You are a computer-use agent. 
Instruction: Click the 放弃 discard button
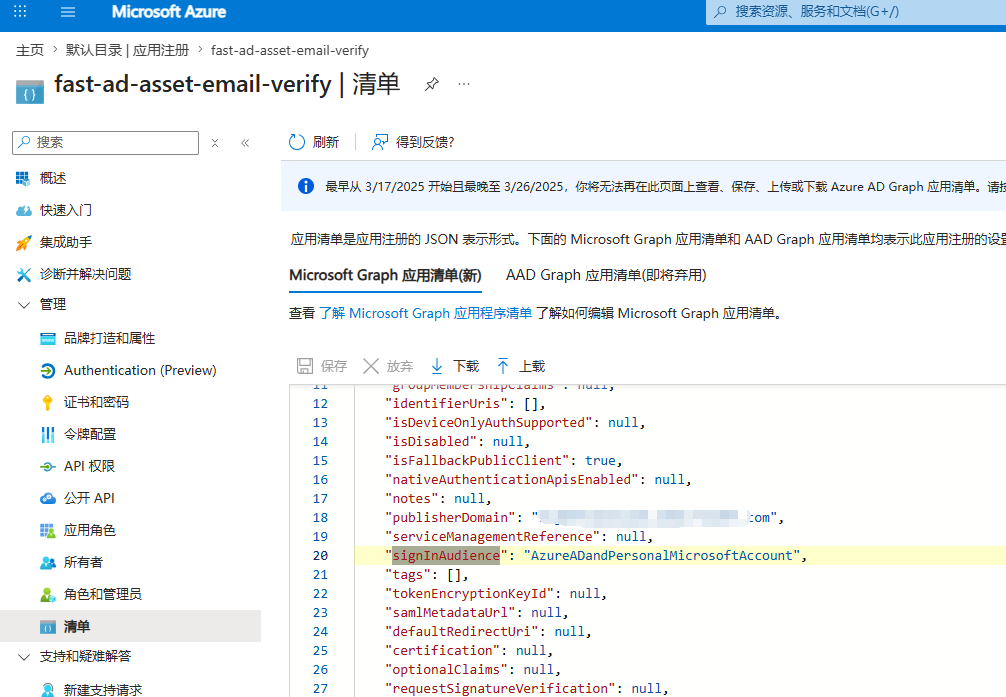tap(388, 366)
